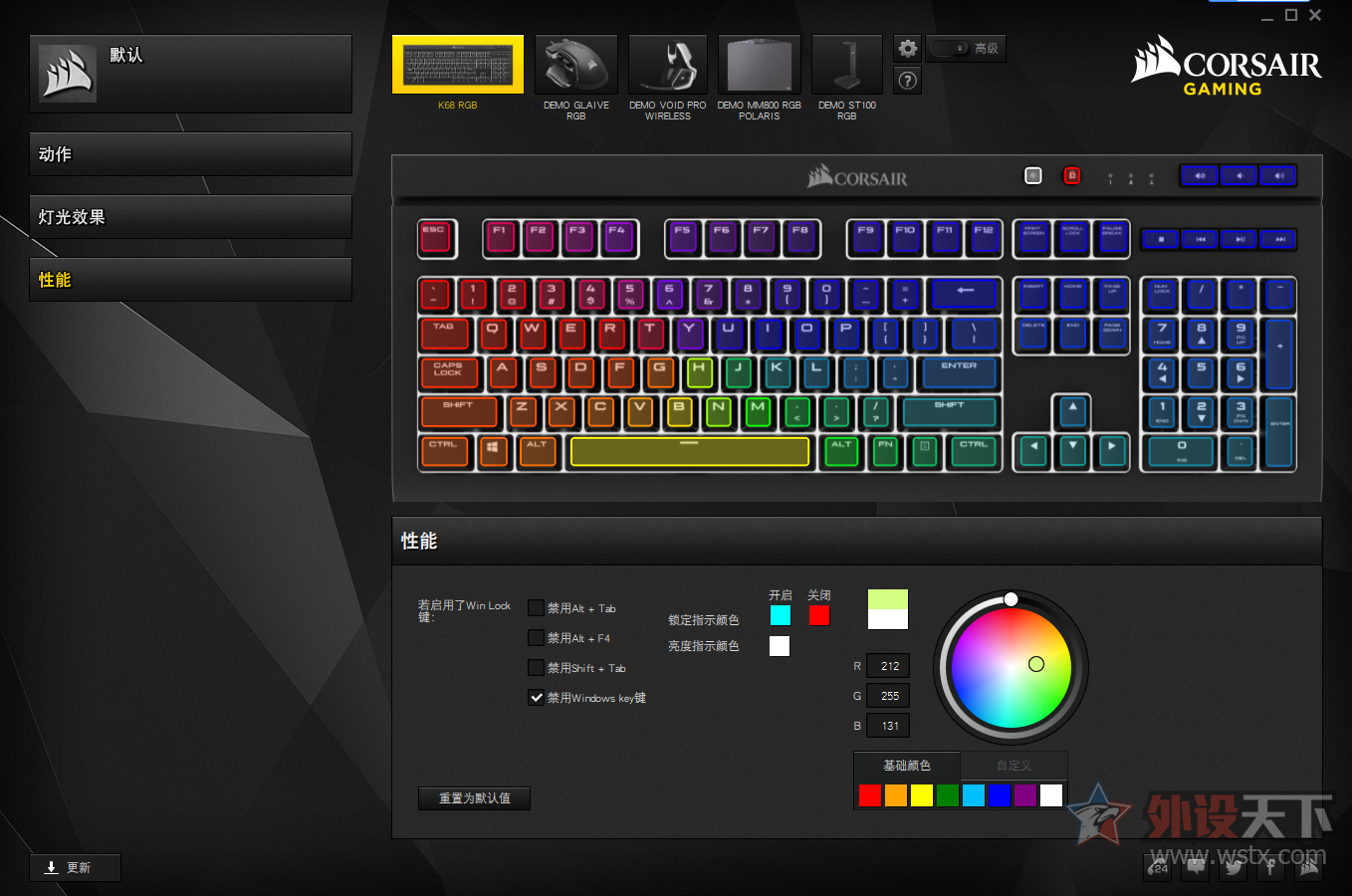Select the next track media key
Viewport: 1352px width, 896px height.
[x=1279, y=239]
